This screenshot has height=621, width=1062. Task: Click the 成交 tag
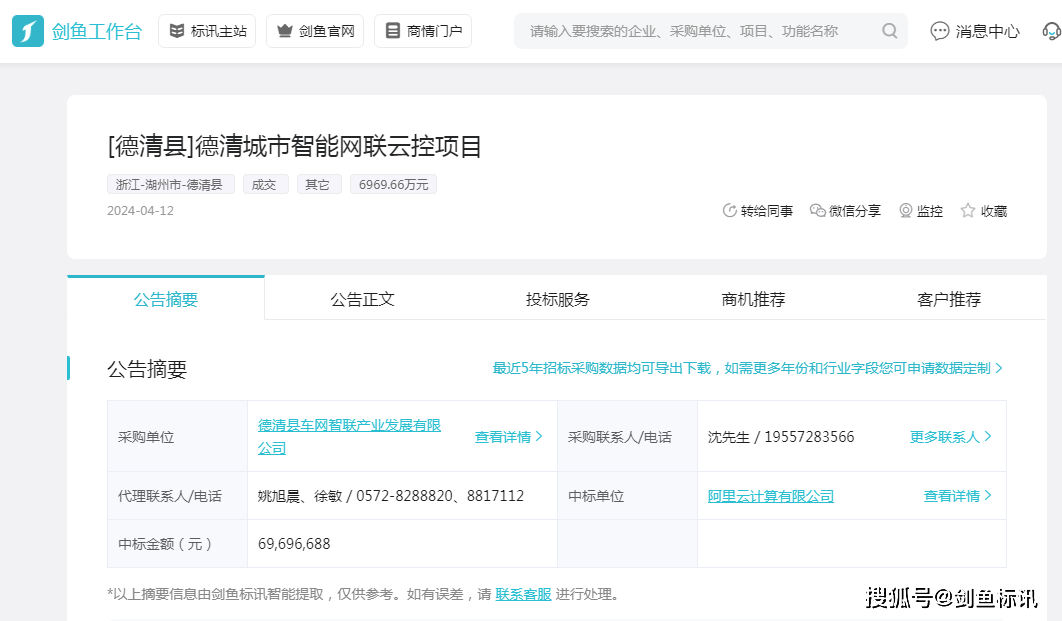pos(266,185)
